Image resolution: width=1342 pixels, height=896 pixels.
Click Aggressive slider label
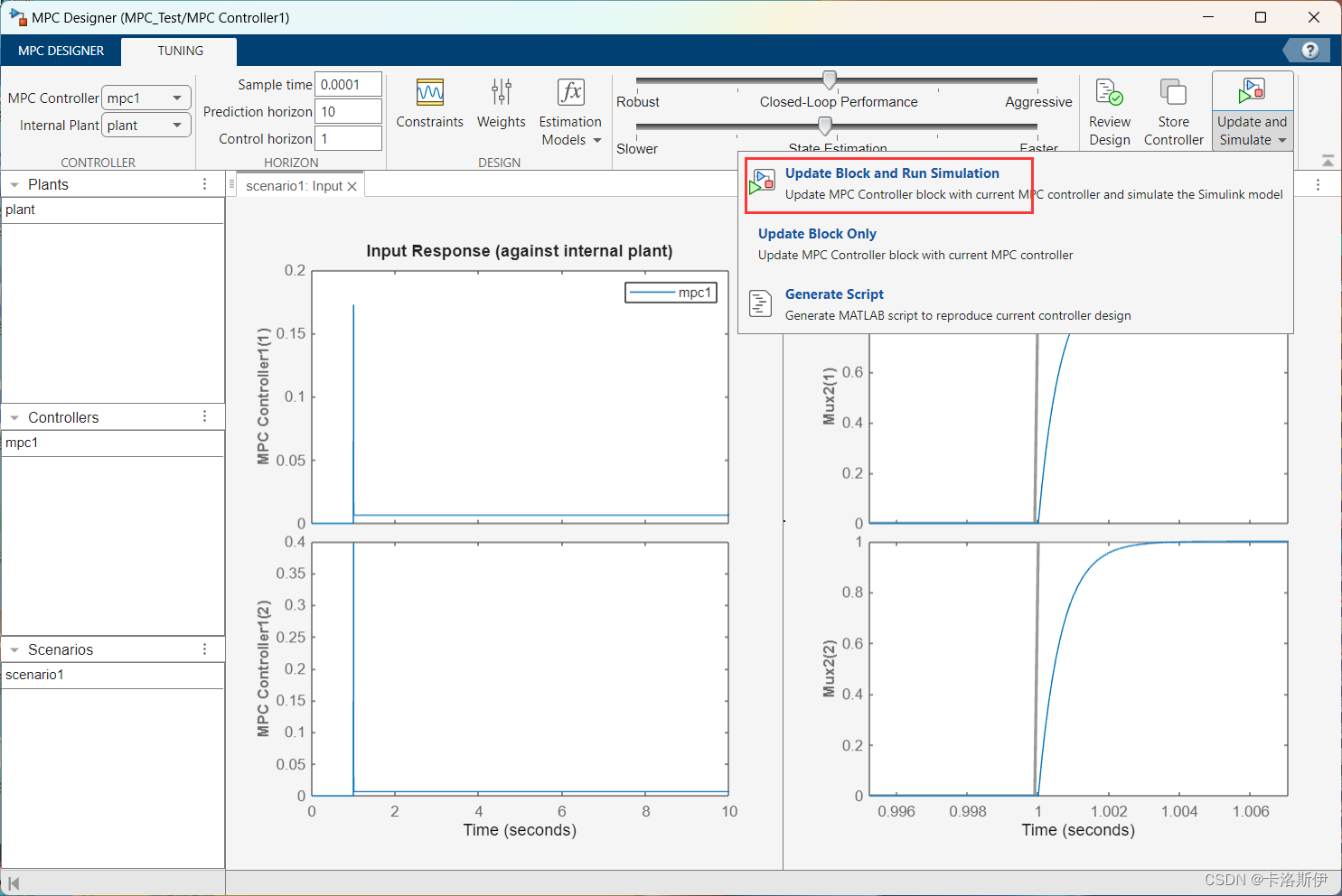click(1038, 102)
